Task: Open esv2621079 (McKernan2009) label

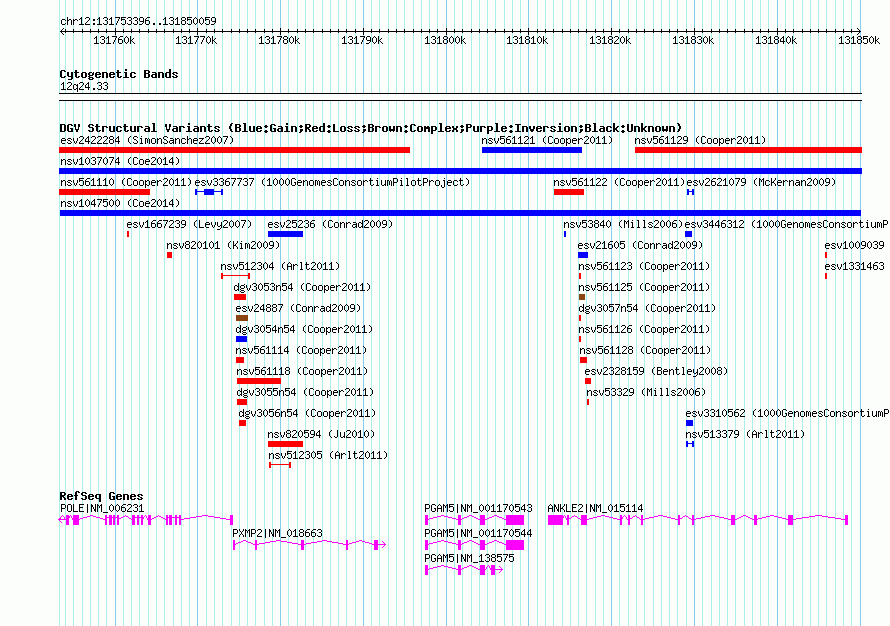Action: tap(761, 182)
